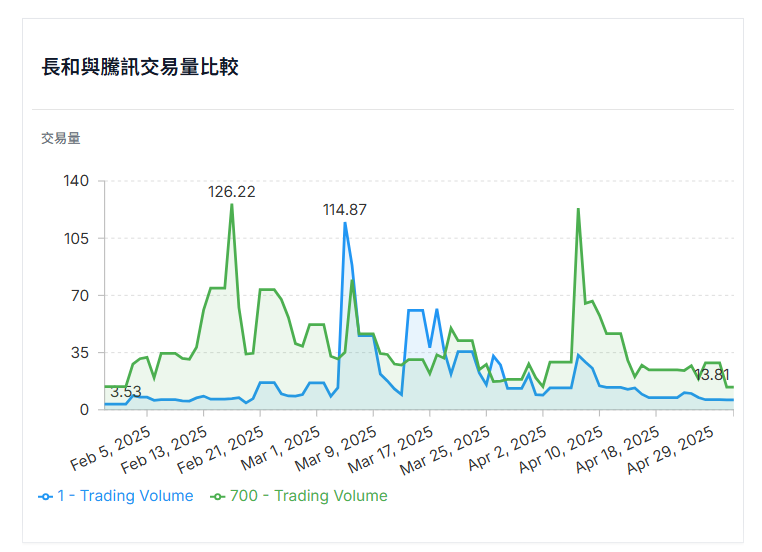Click the 105 y-axis tick label
762x552 pixels.
(76, 239)
